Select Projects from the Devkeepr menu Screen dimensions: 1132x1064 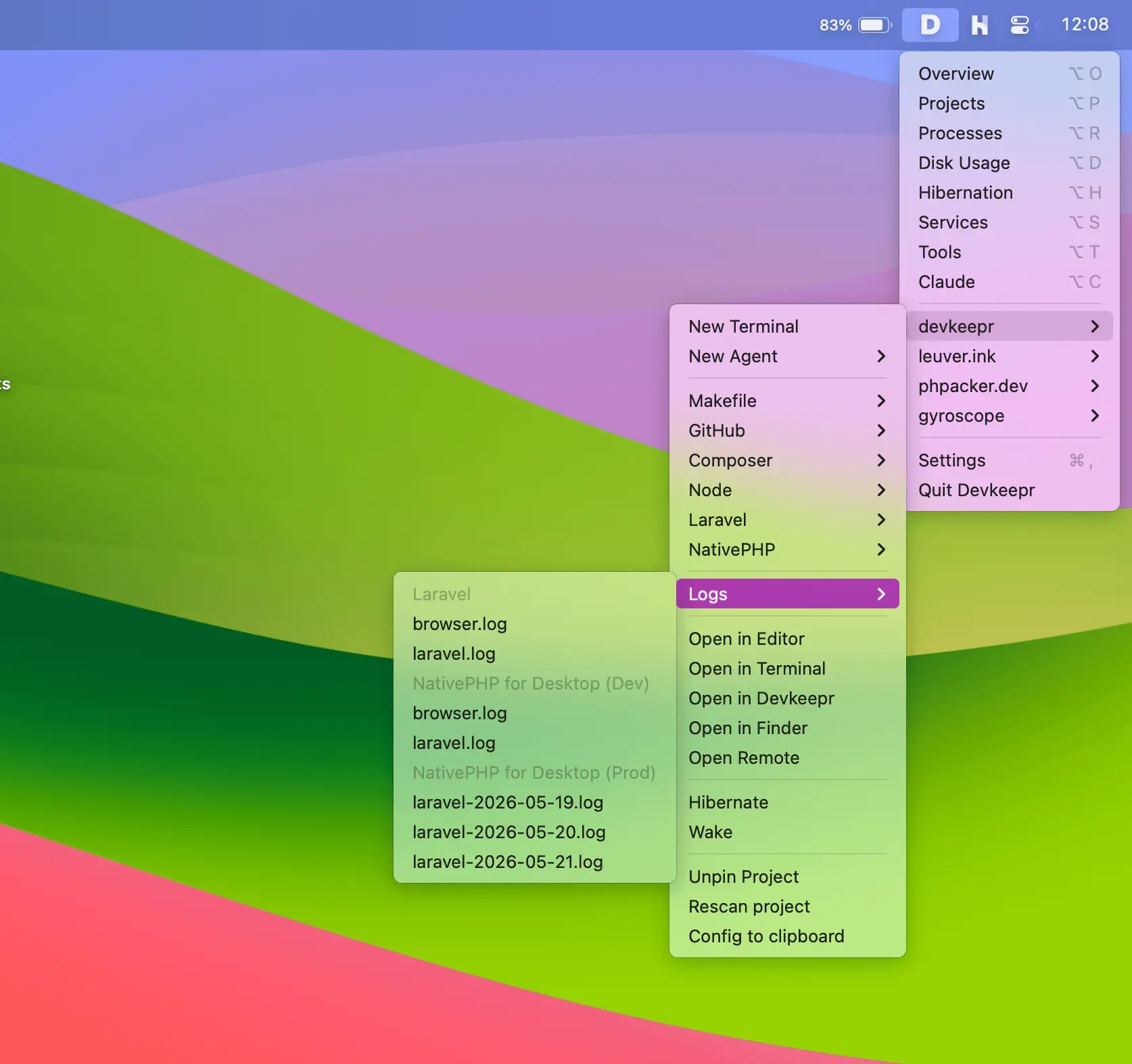coord(1010,103)
